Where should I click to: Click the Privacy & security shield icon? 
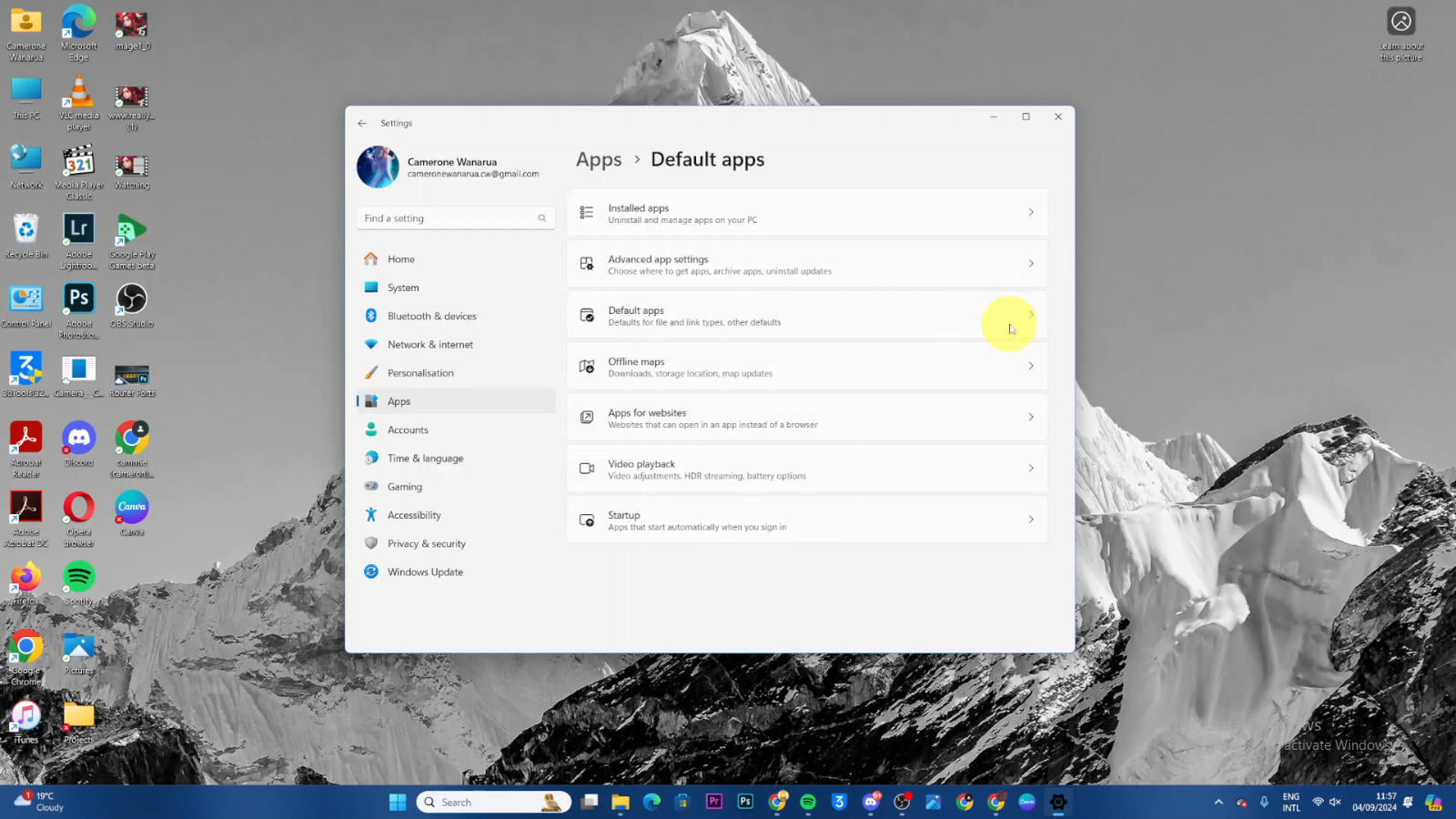click(x=371, y=543)
